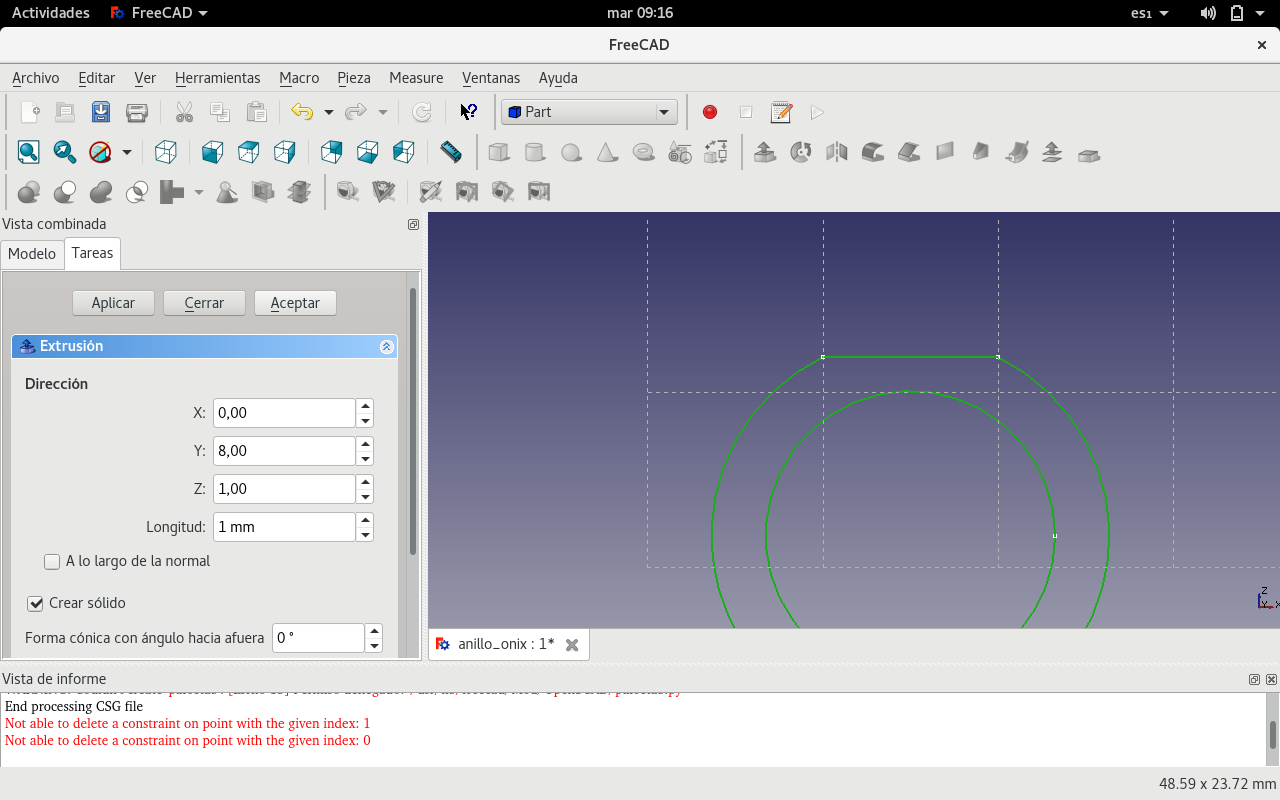Click the Fillet tool icon

pos(873,152)
